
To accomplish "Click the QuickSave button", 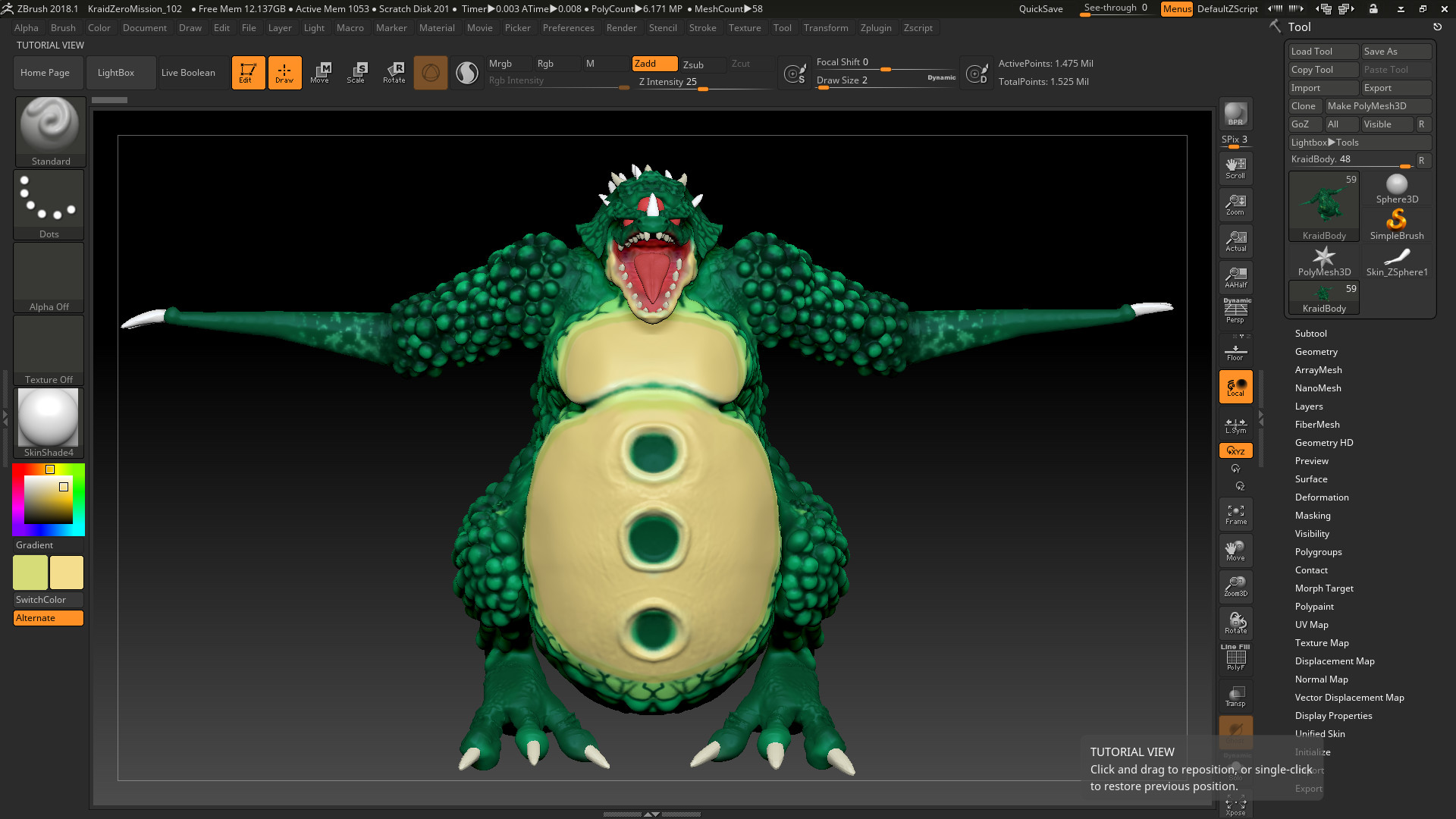I will (1040, 9).
